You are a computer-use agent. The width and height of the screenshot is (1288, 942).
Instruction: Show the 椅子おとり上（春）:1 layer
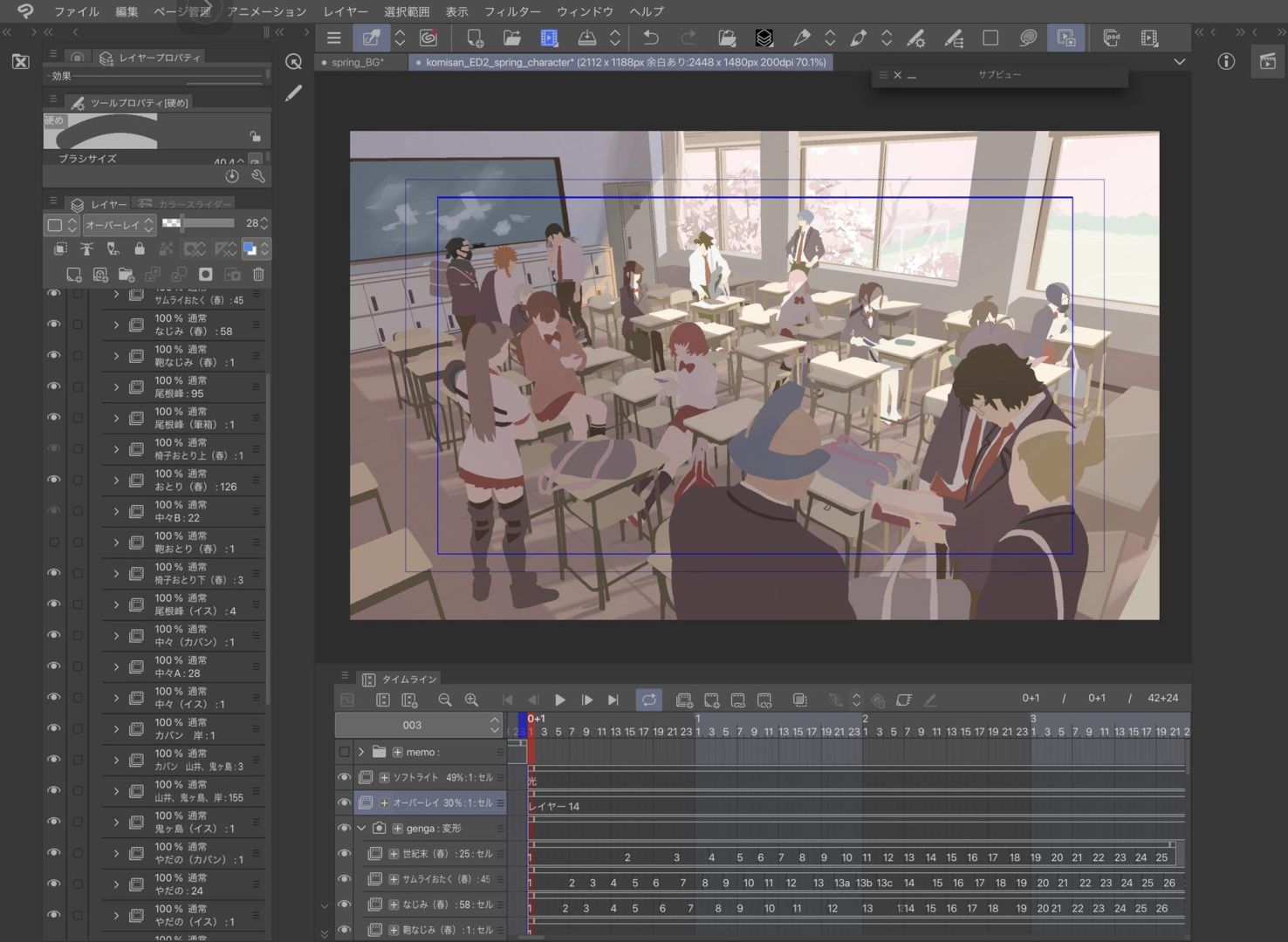coord(54,449)
